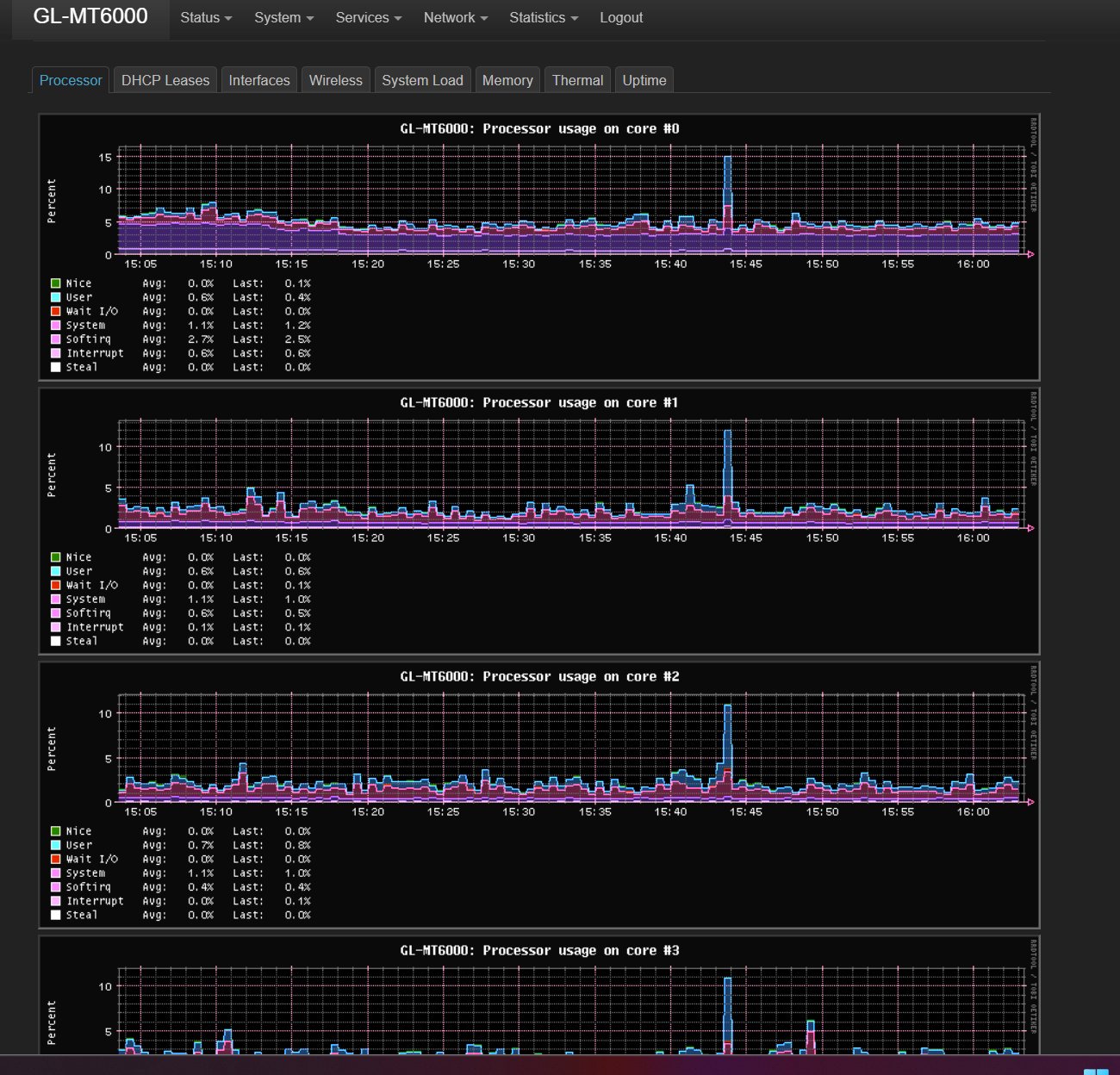Viewport: 1120px width, 1075px height.
Task: Click the Percent axis label on core #0 graph
Action: 52,202
